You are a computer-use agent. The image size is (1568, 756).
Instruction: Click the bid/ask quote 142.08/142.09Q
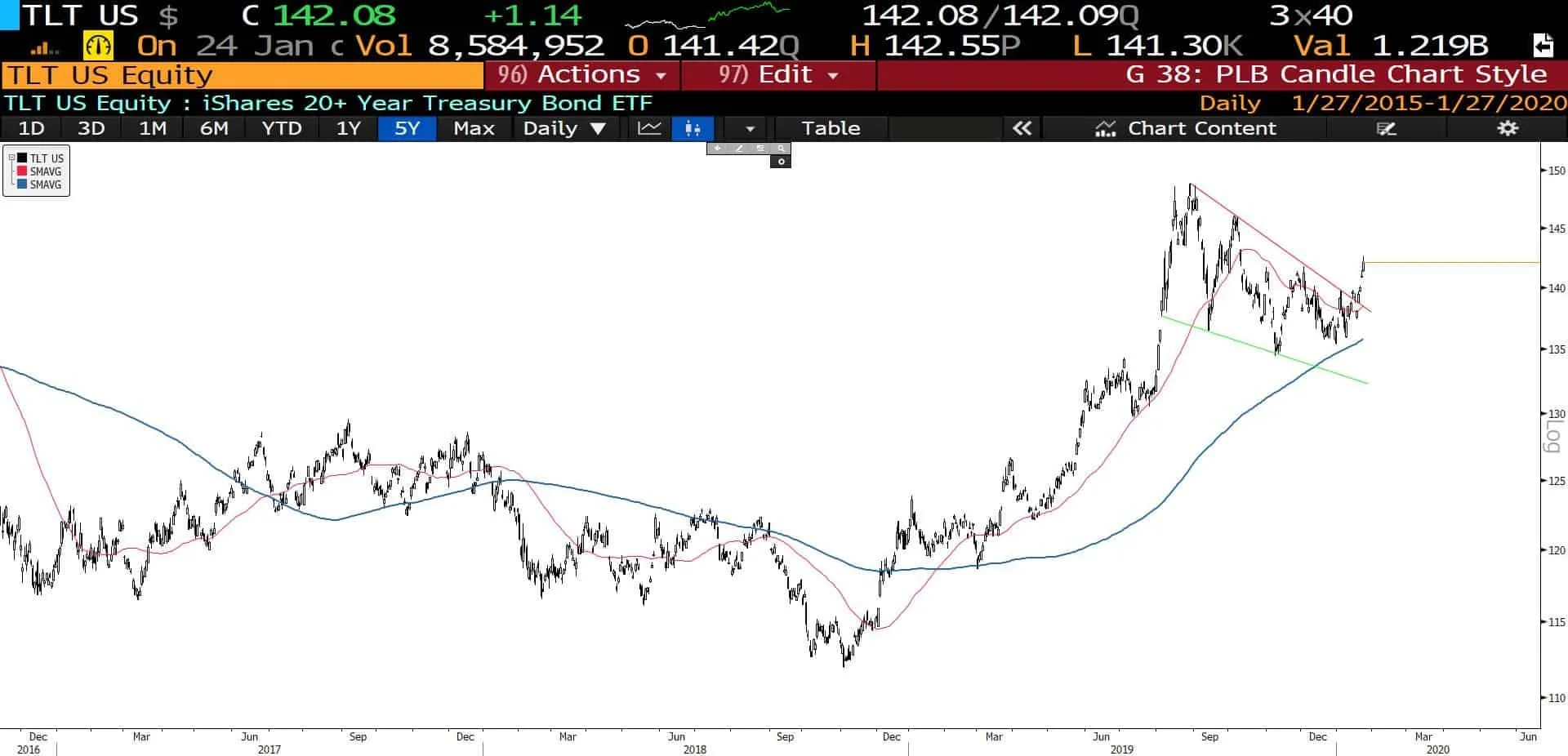(1000, 16)
